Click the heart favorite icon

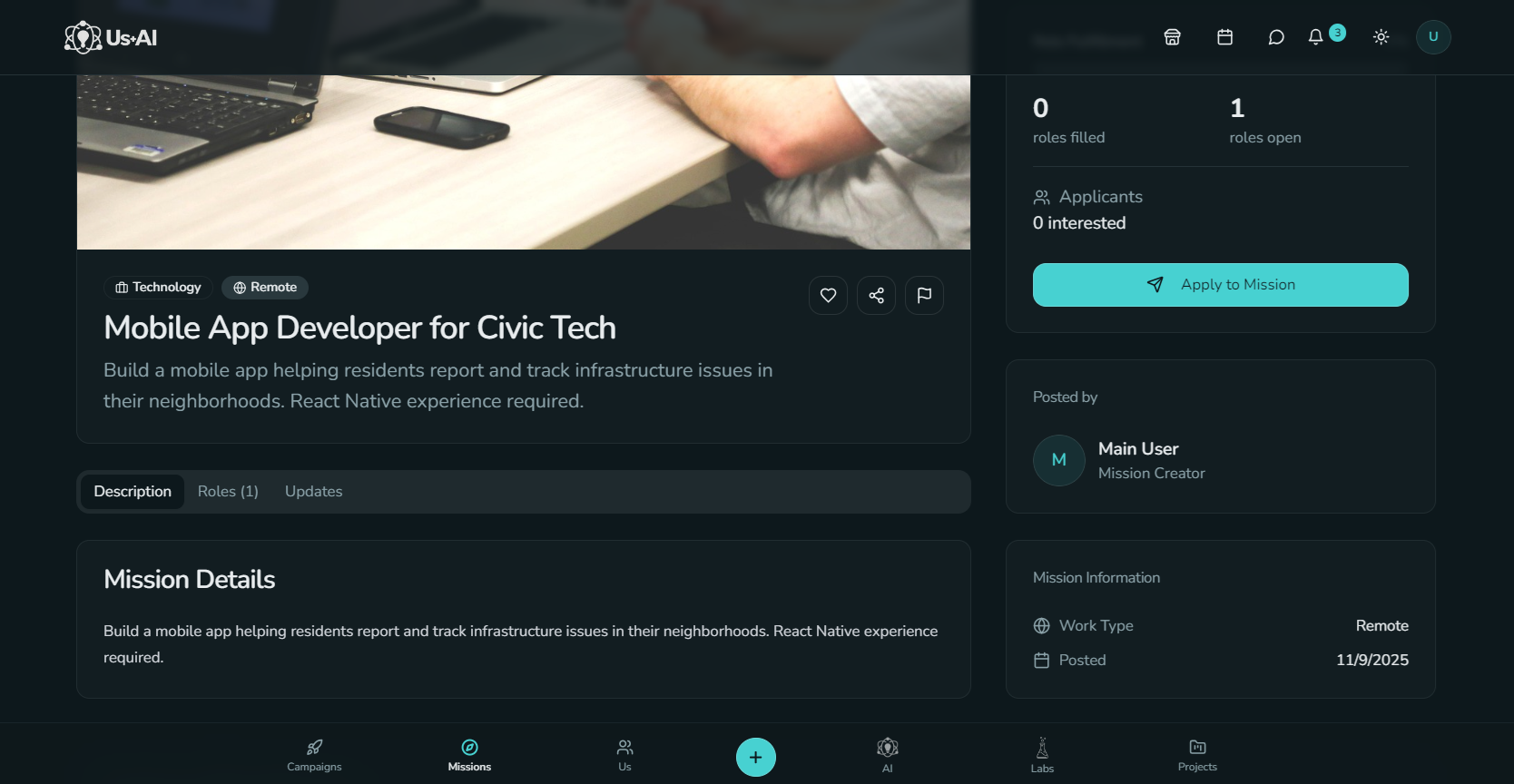pos(828,295)
